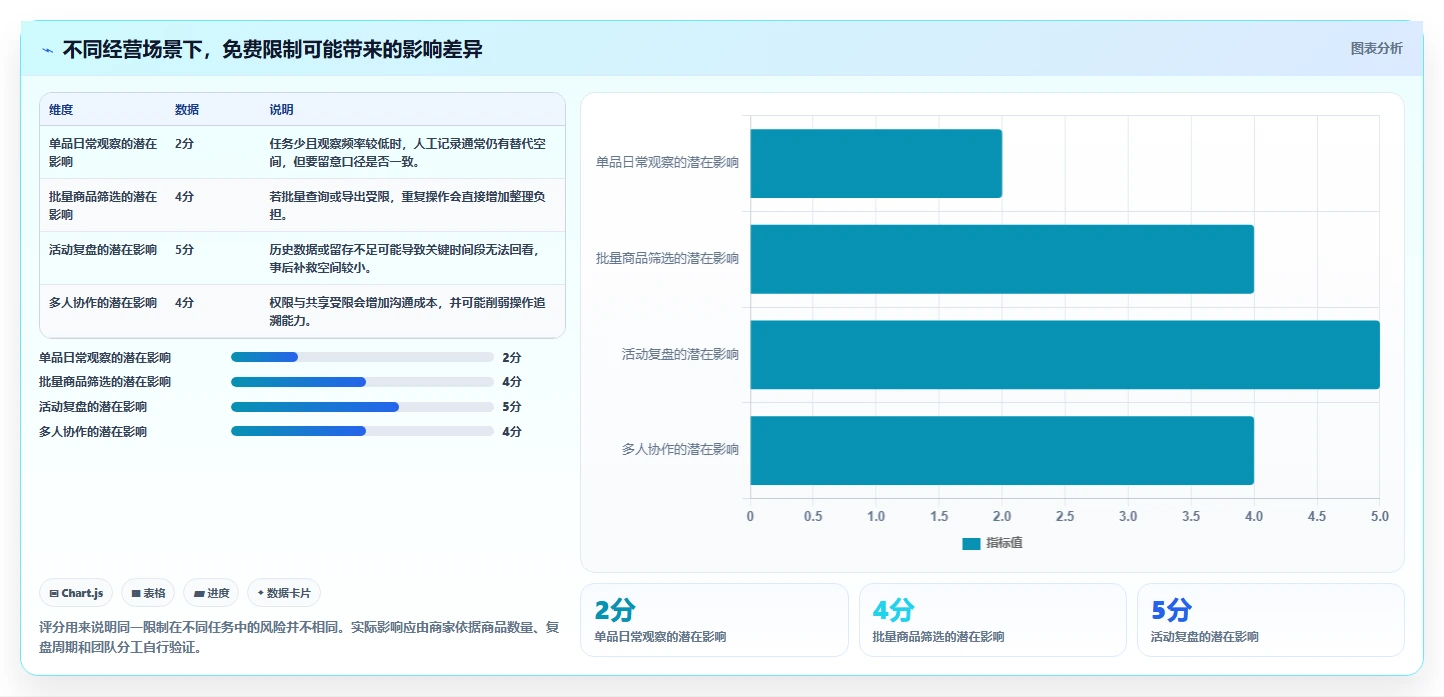Click progress bar for 批量商品筛选的潜在影响
The image size is (1444, 697).
tap(362, 382)
